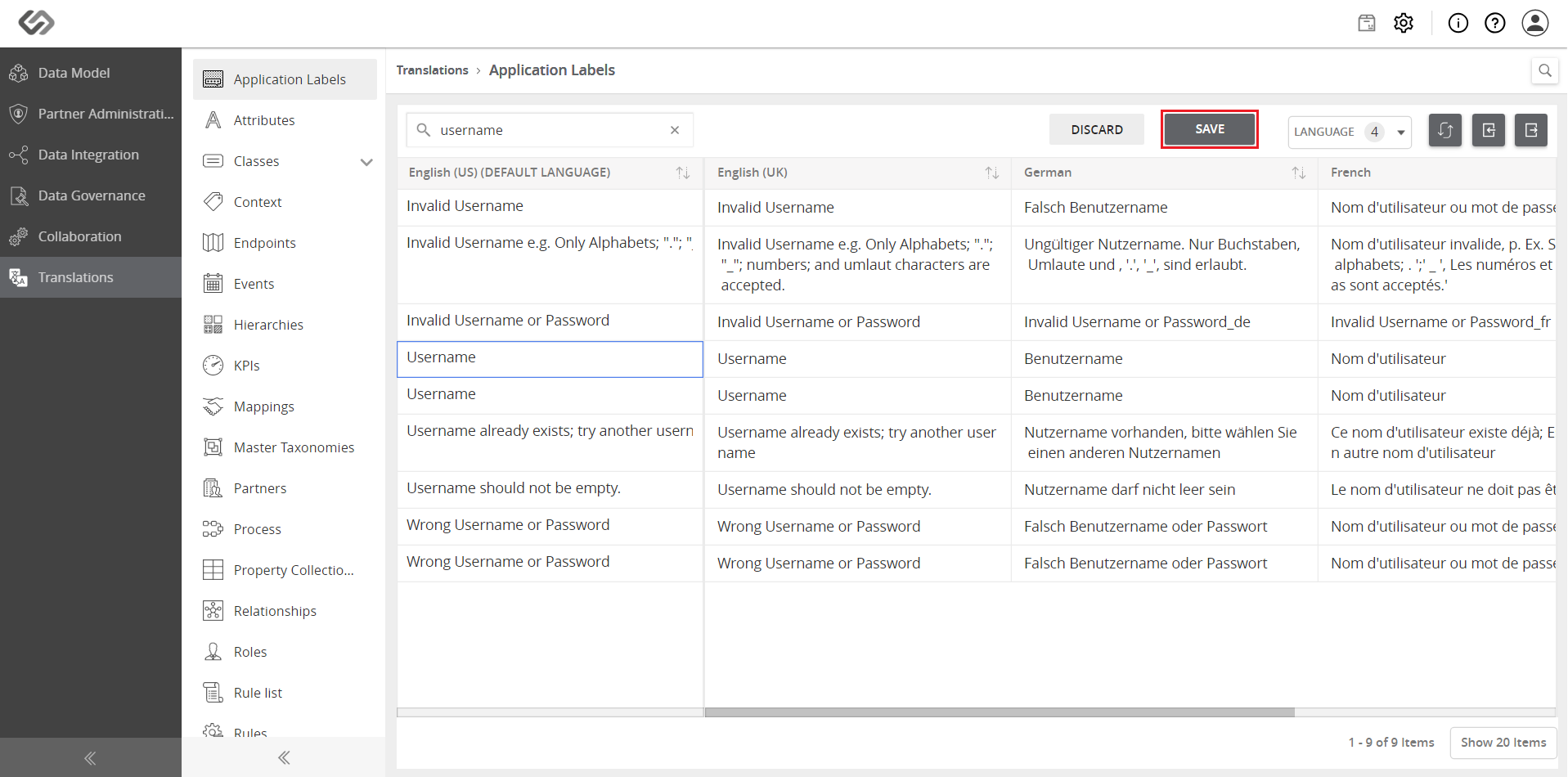Sort the English (US) column
1568x777 pixels.
click(x=683, y=173)
